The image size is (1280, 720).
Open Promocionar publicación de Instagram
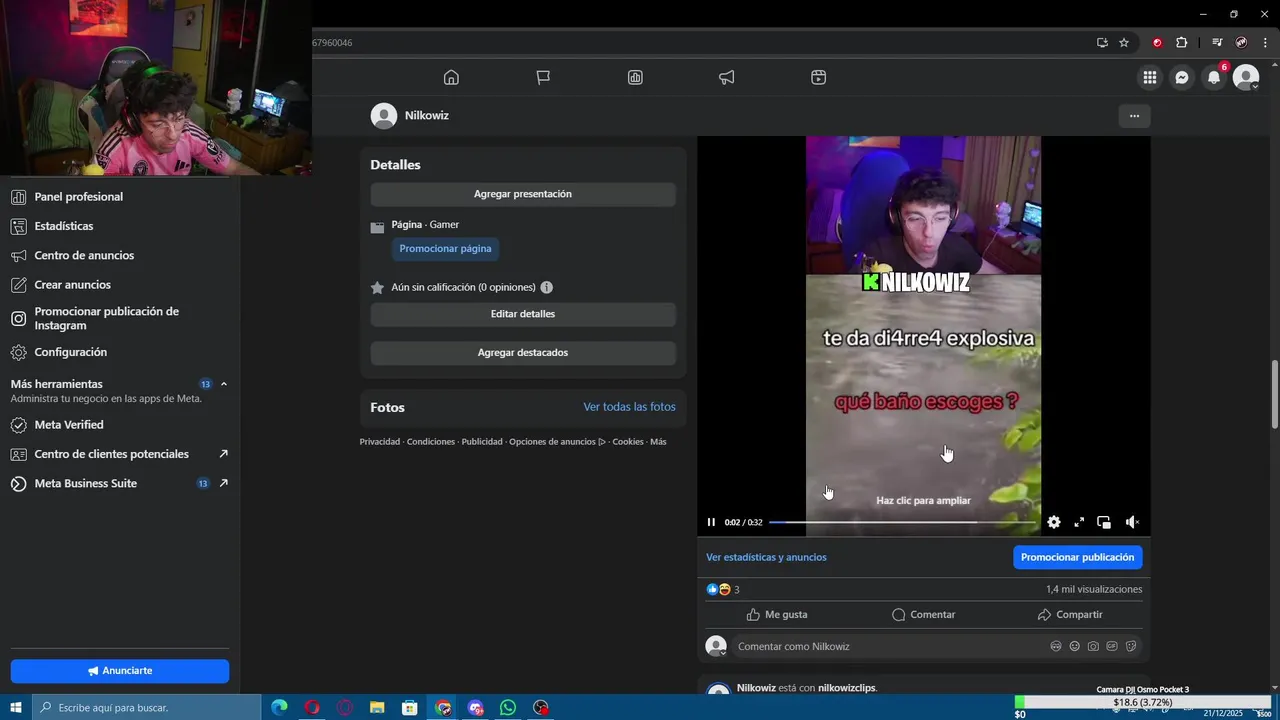pyautogui.click(x=120, y=318)
